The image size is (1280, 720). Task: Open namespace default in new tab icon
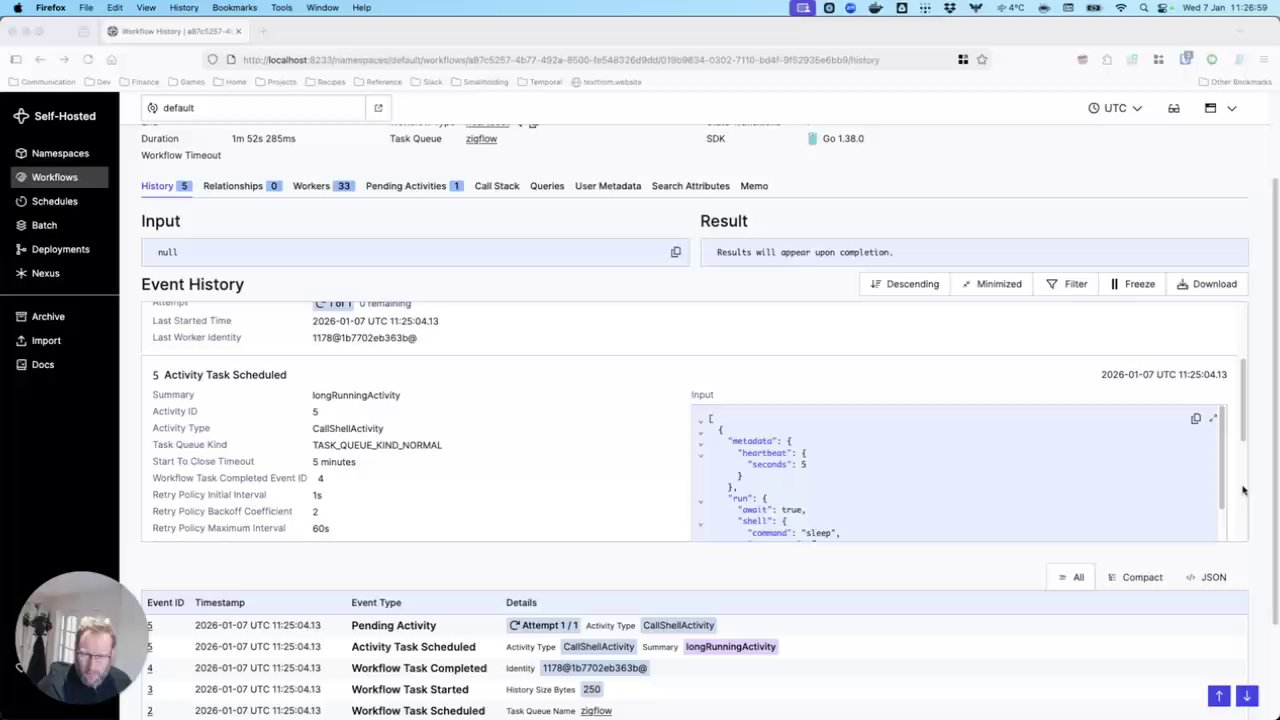(x=378, y=108)
